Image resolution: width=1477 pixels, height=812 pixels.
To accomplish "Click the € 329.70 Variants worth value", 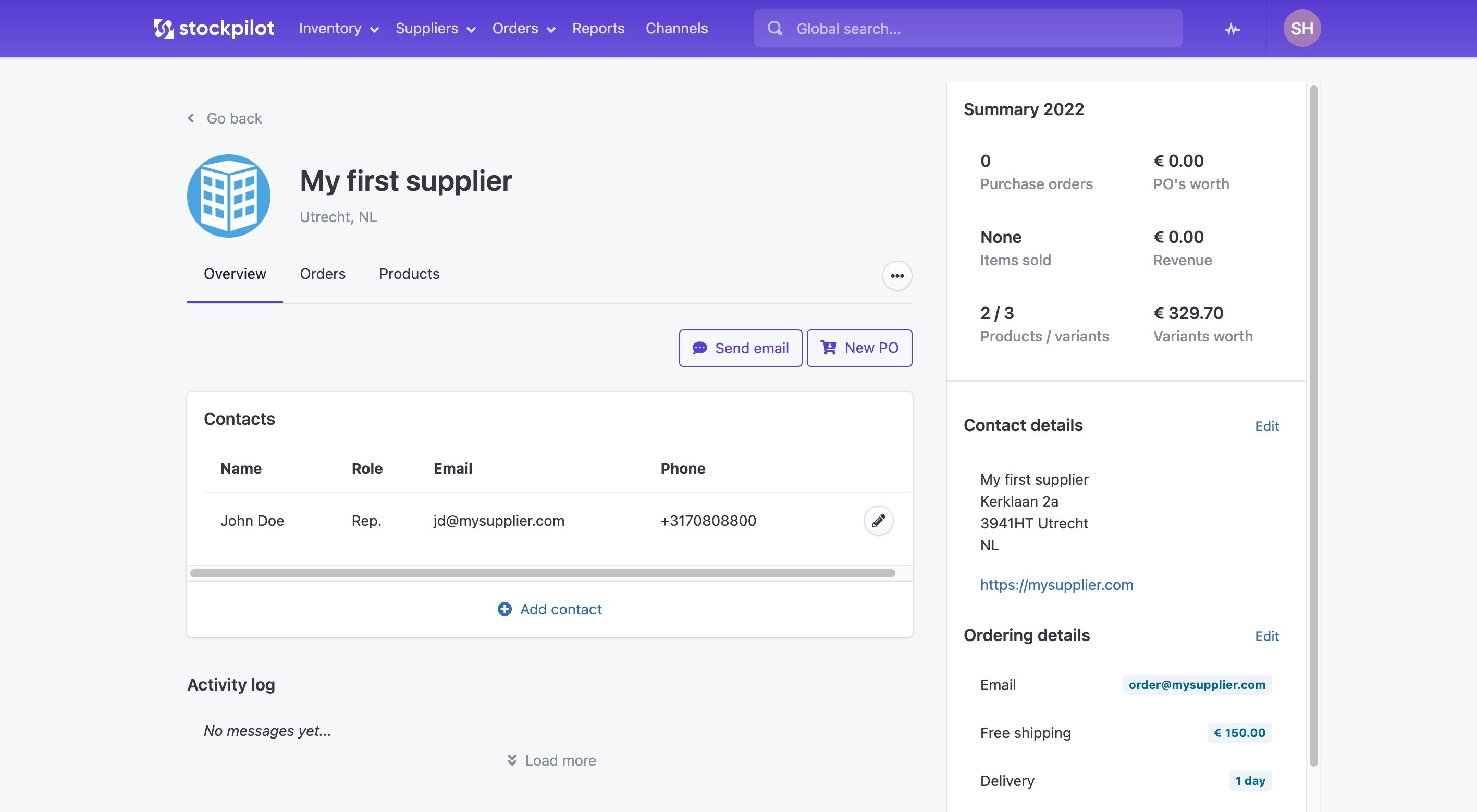I will click(x=1188, y=313).
